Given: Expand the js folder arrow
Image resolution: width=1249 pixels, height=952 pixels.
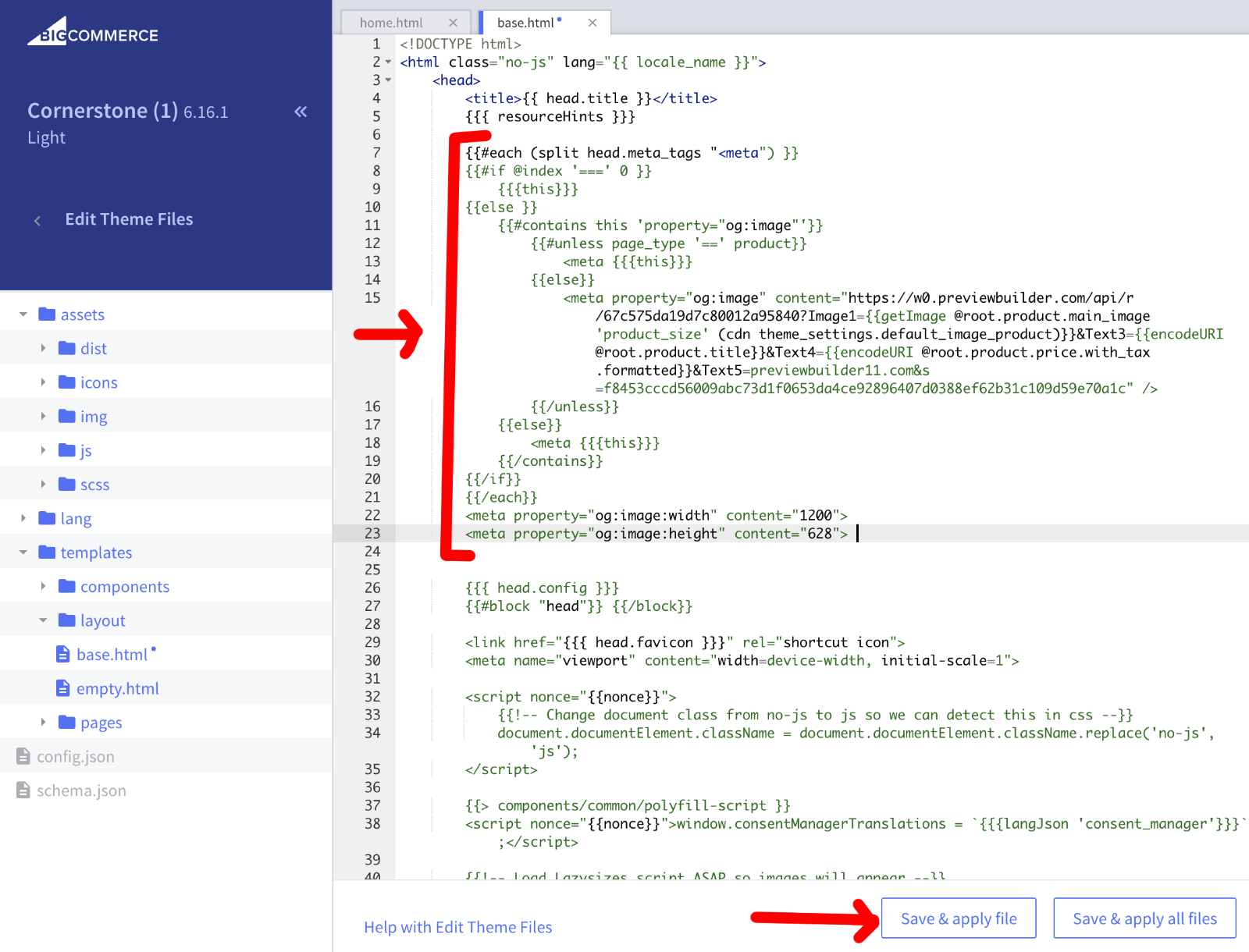Looking at the screenshot, I should (43, 449).
